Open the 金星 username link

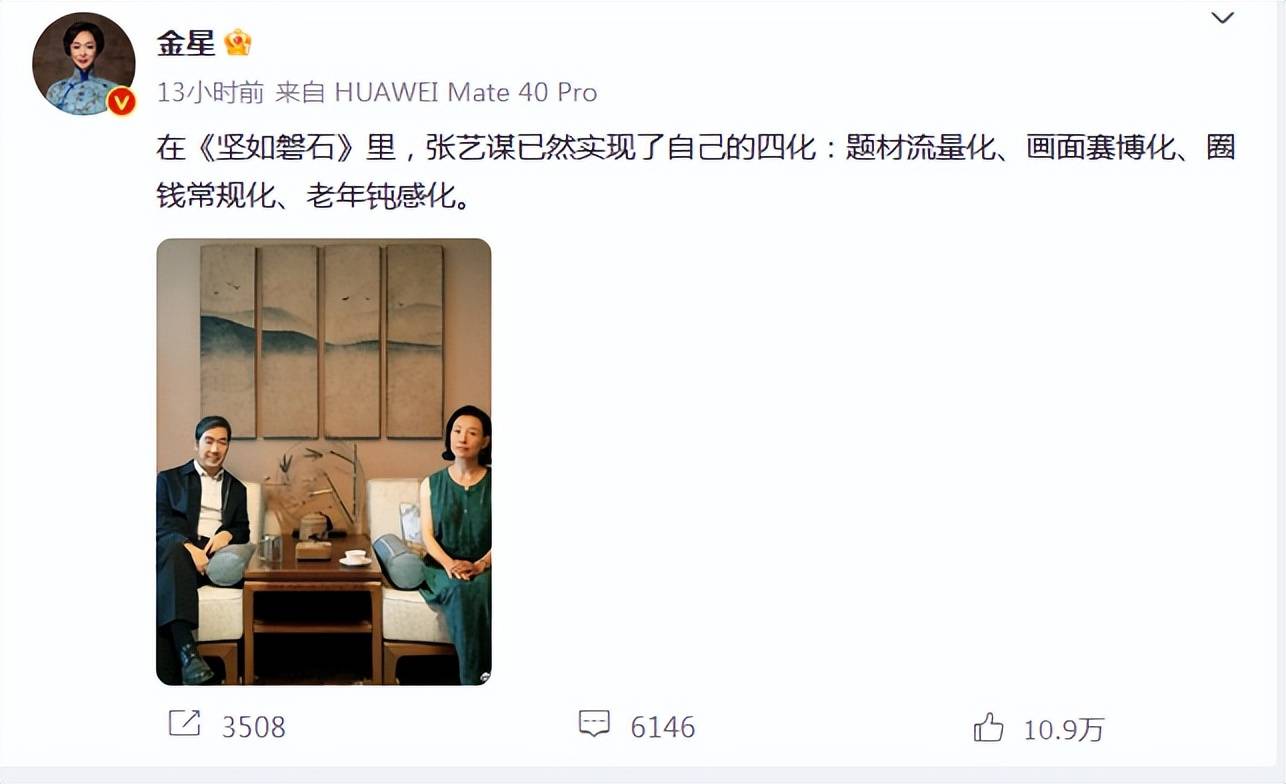pyautogui.click(x=186, y=42)
